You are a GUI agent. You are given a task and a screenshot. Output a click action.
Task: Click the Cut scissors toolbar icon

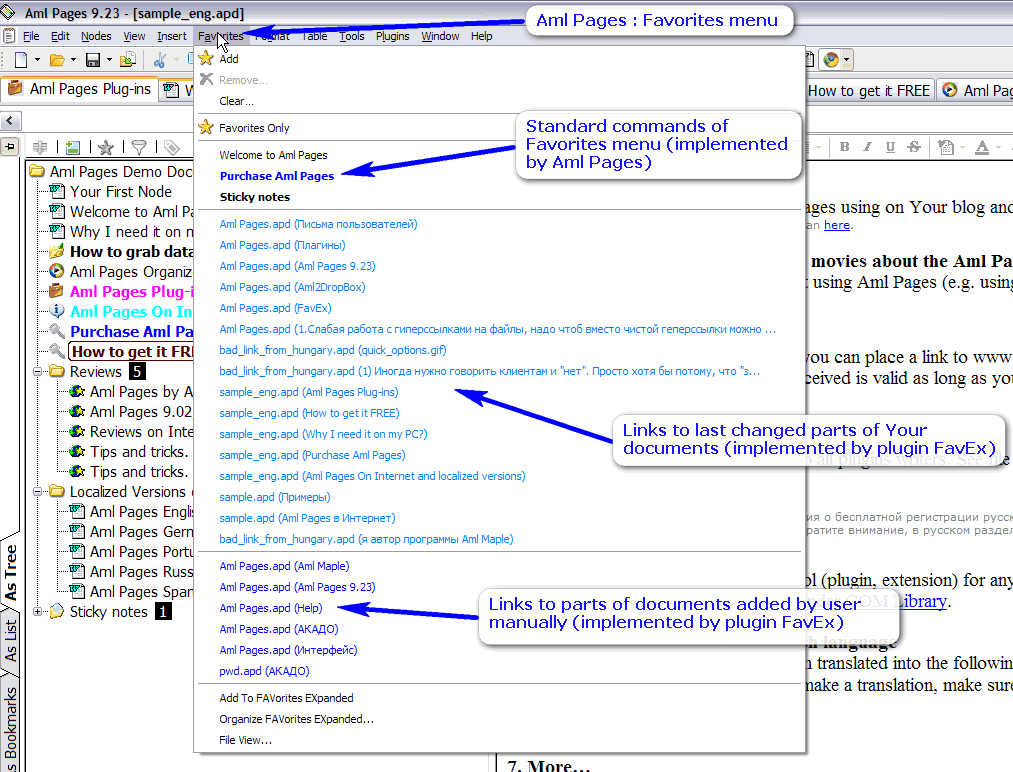(160, 60)
